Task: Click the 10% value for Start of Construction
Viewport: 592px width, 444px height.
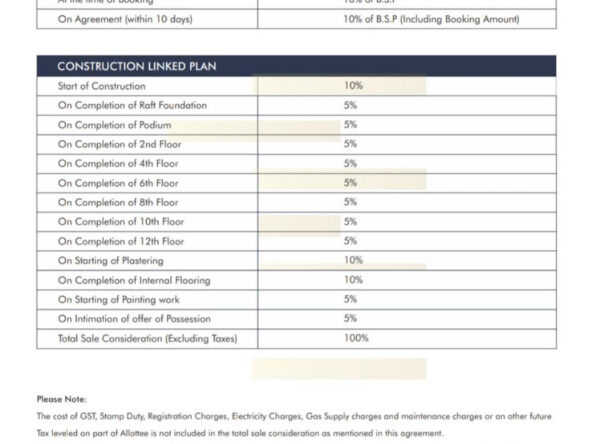Action: pos(353,86)
